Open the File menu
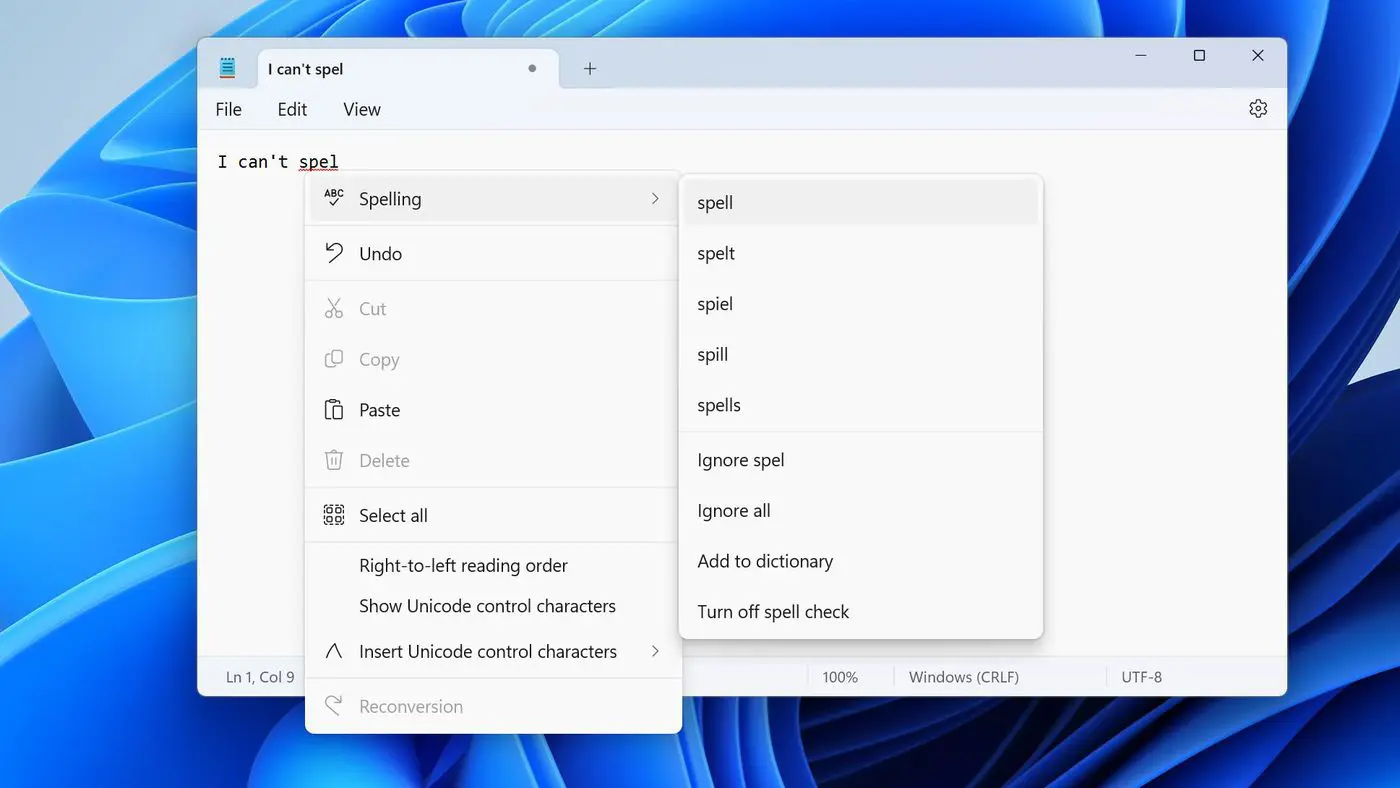Viewport: 1400px width, 788px height. point(229,109)
